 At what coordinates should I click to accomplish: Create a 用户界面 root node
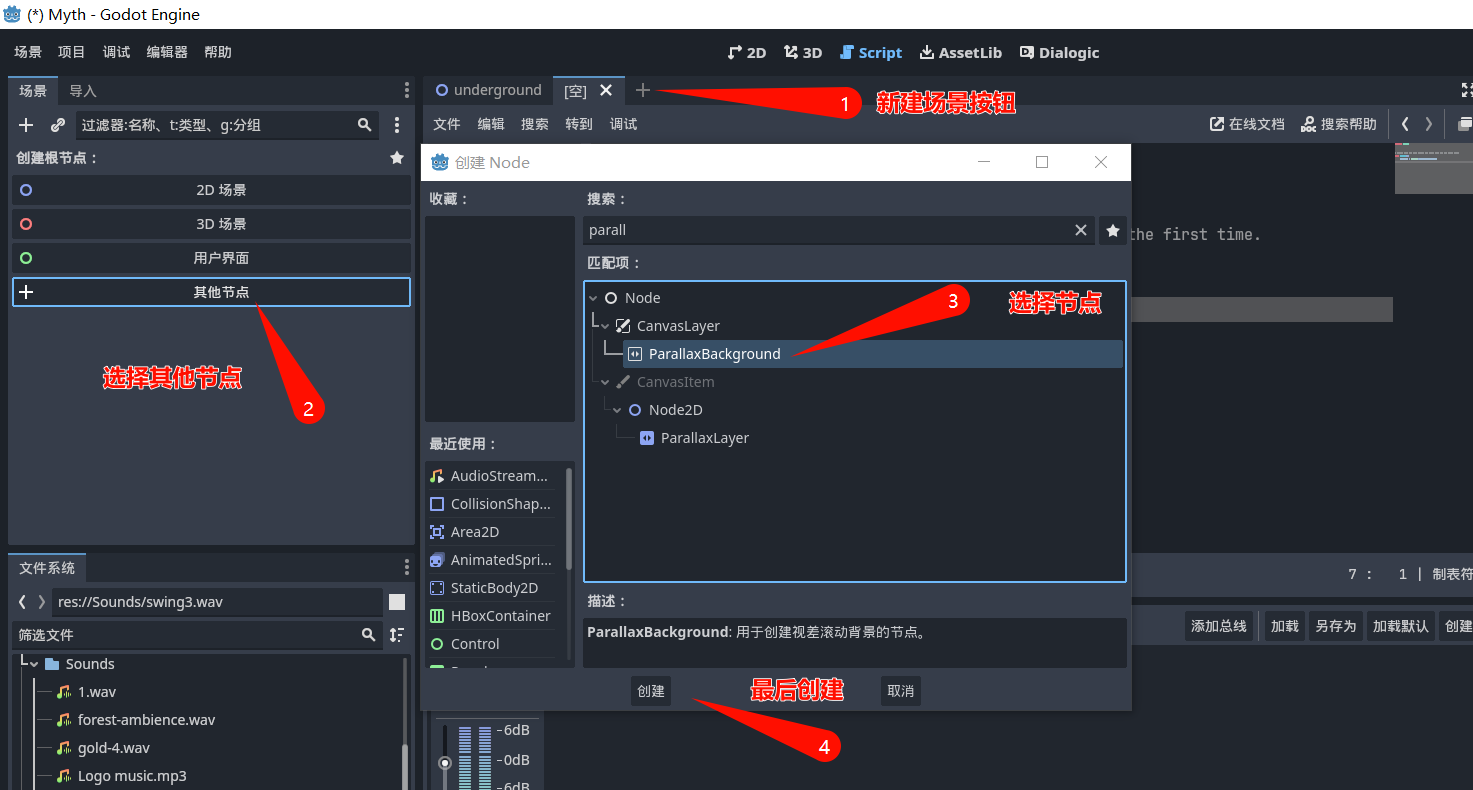pos(211,258)
